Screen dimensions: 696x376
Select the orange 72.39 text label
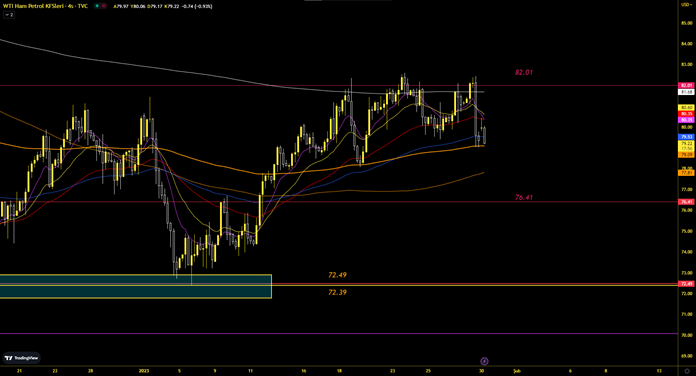(x=337, y=292)
